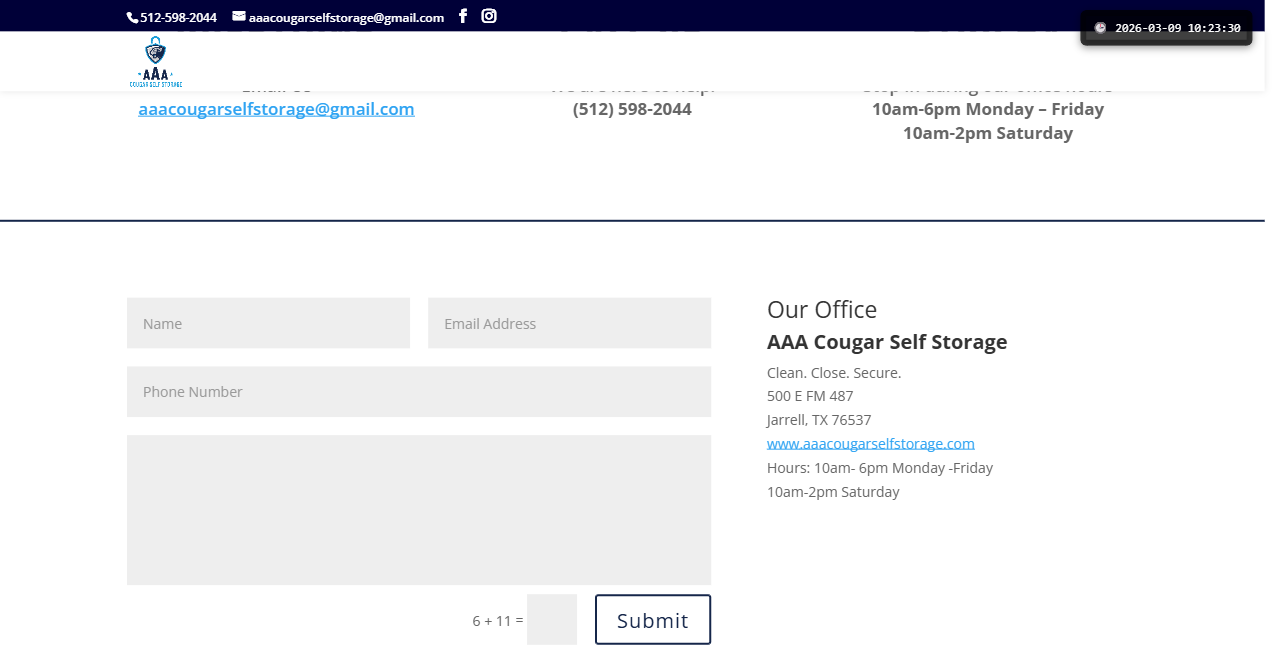Screen dimensions: 1280x665
Task: Click the bold "10am-2pm Saturday" text
Action: point(988,133)
